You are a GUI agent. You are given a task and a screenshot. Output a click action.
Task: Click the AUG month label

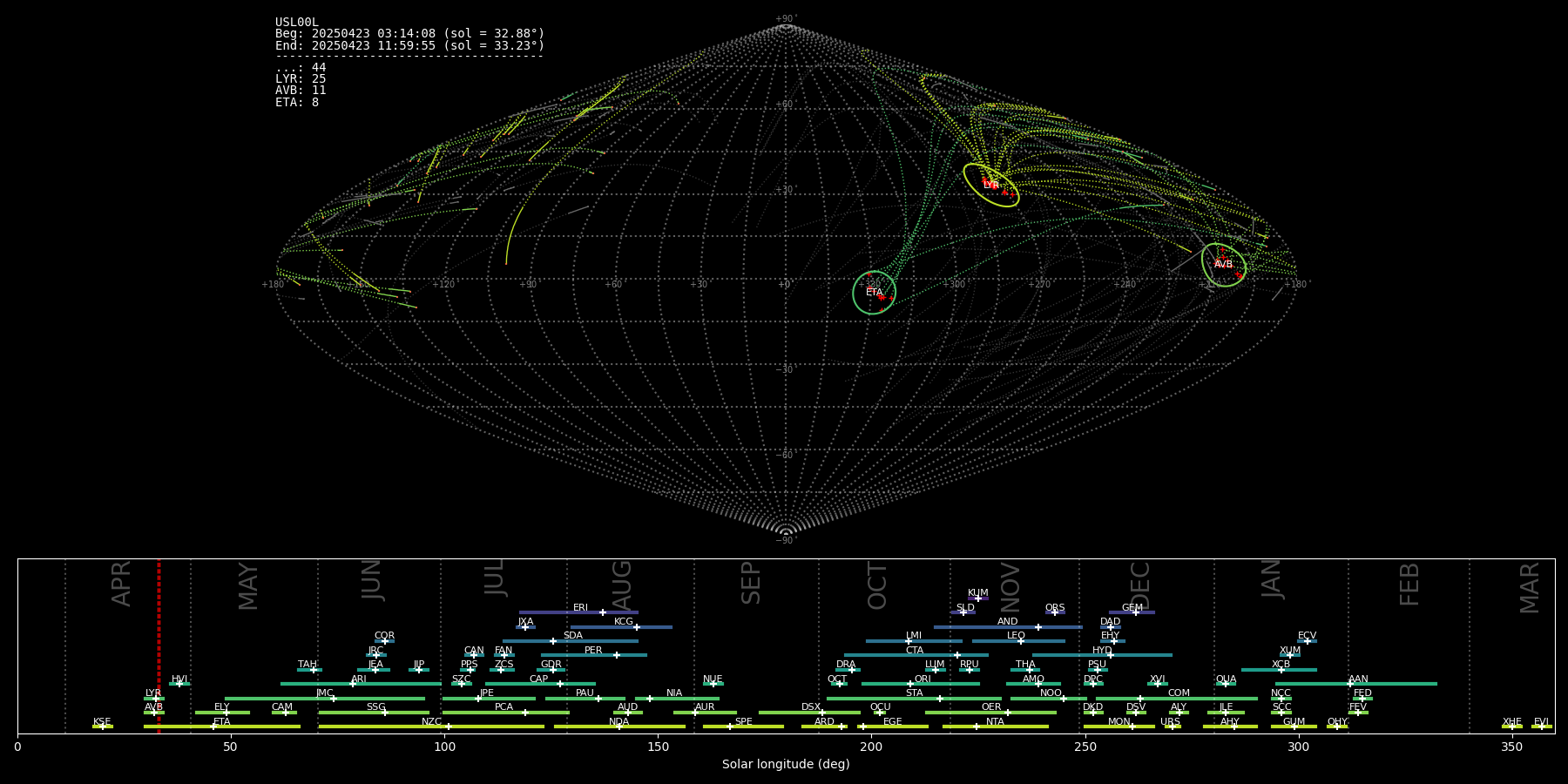622,585
